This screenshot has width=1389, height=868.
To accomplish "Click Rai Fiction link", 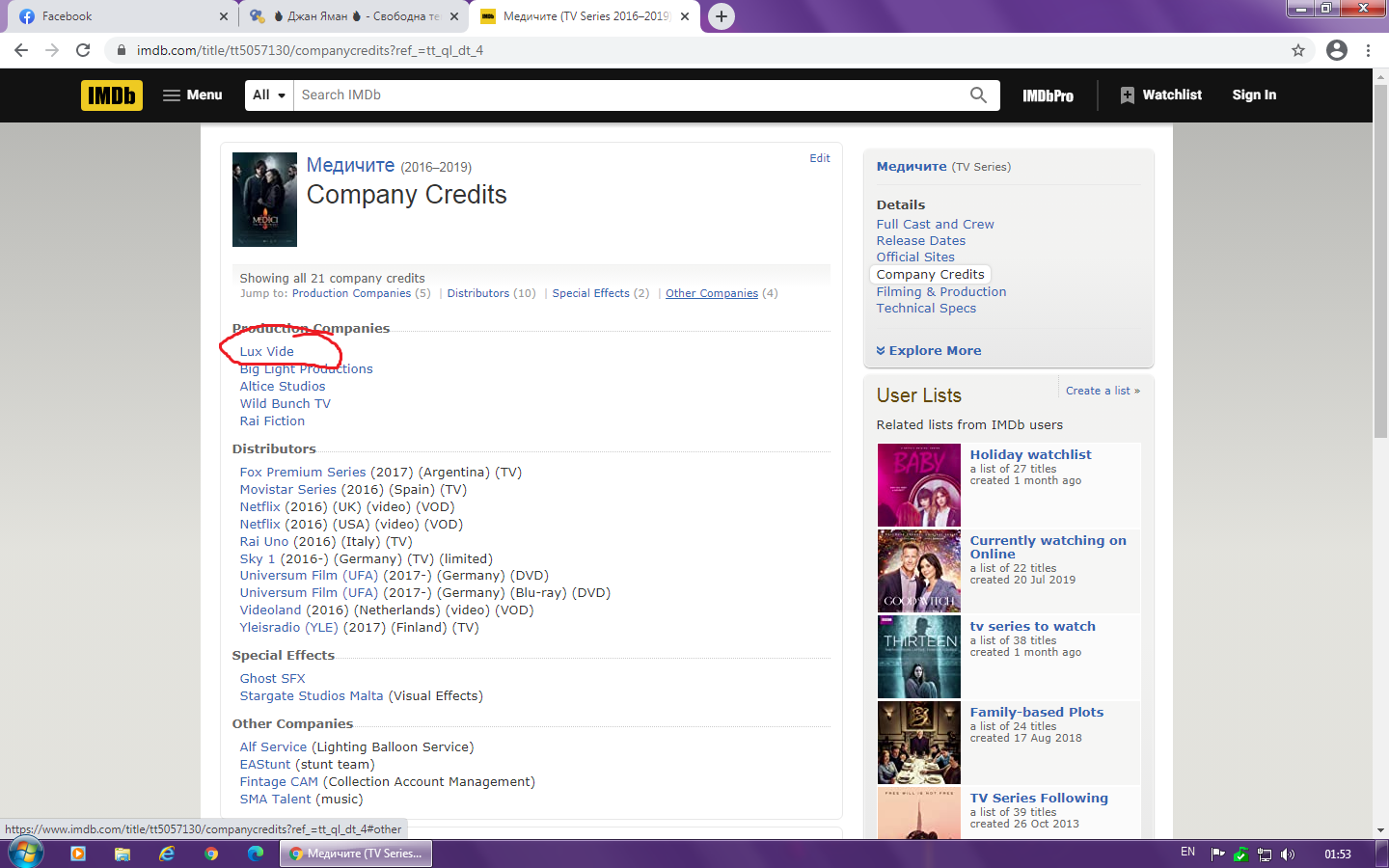I will coord(272,421).
